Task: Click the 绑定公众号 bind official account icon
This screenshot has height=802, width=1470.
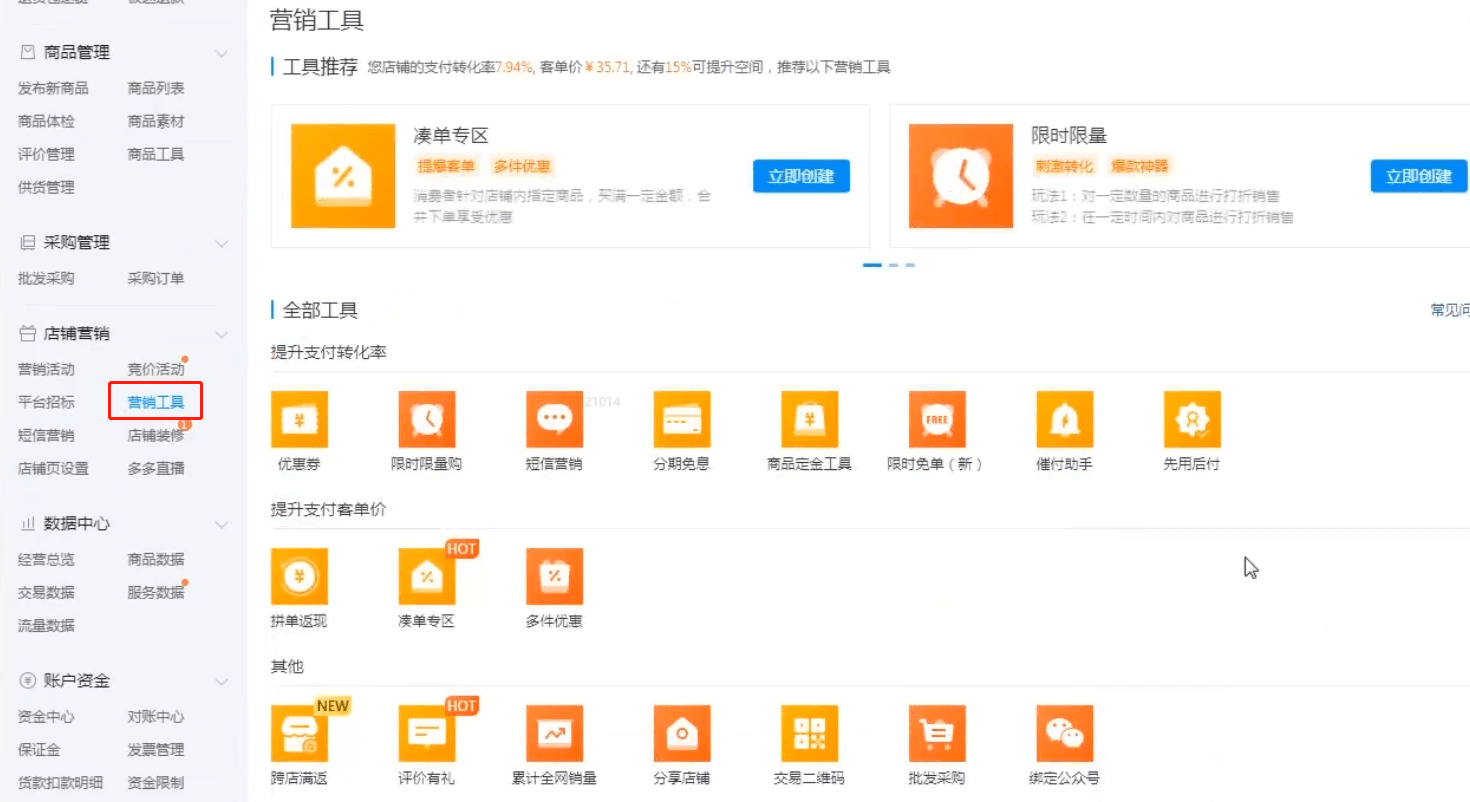Action: [x=1064, y=733]
